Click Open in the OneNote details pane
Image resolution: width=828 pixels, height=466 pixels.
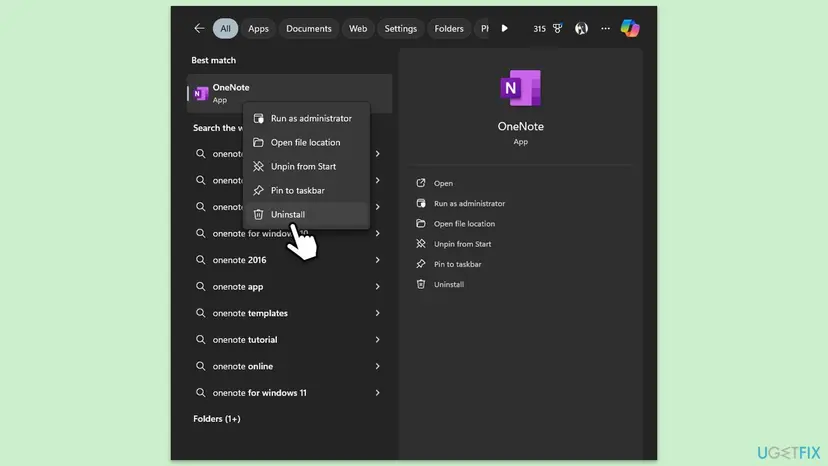click(x=443, y=183)
